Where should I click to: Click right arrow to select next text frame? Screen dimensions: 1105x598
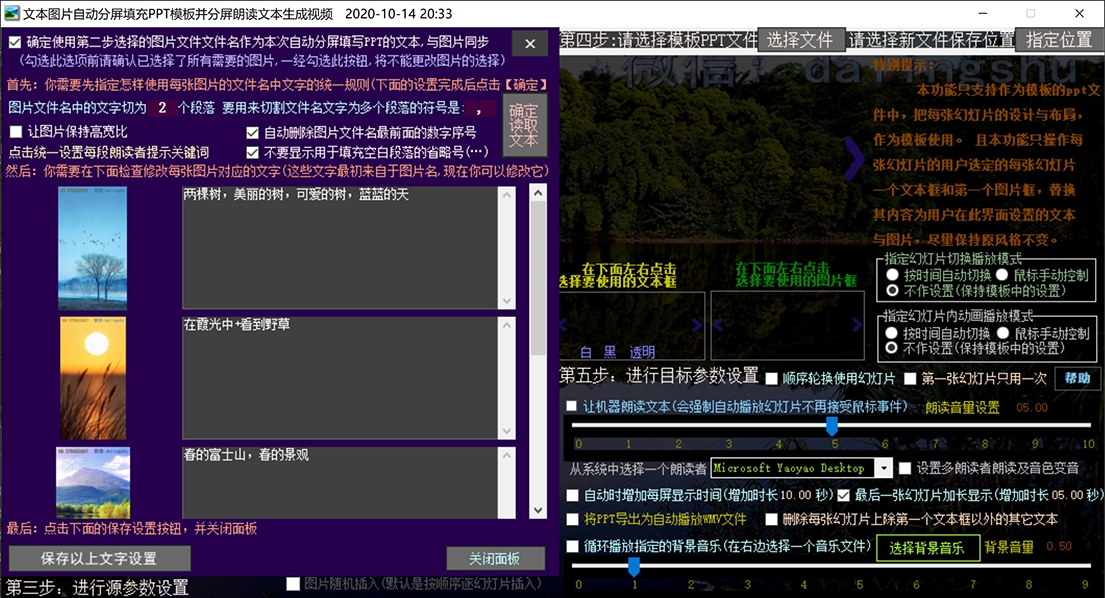(x=697, y=325)
